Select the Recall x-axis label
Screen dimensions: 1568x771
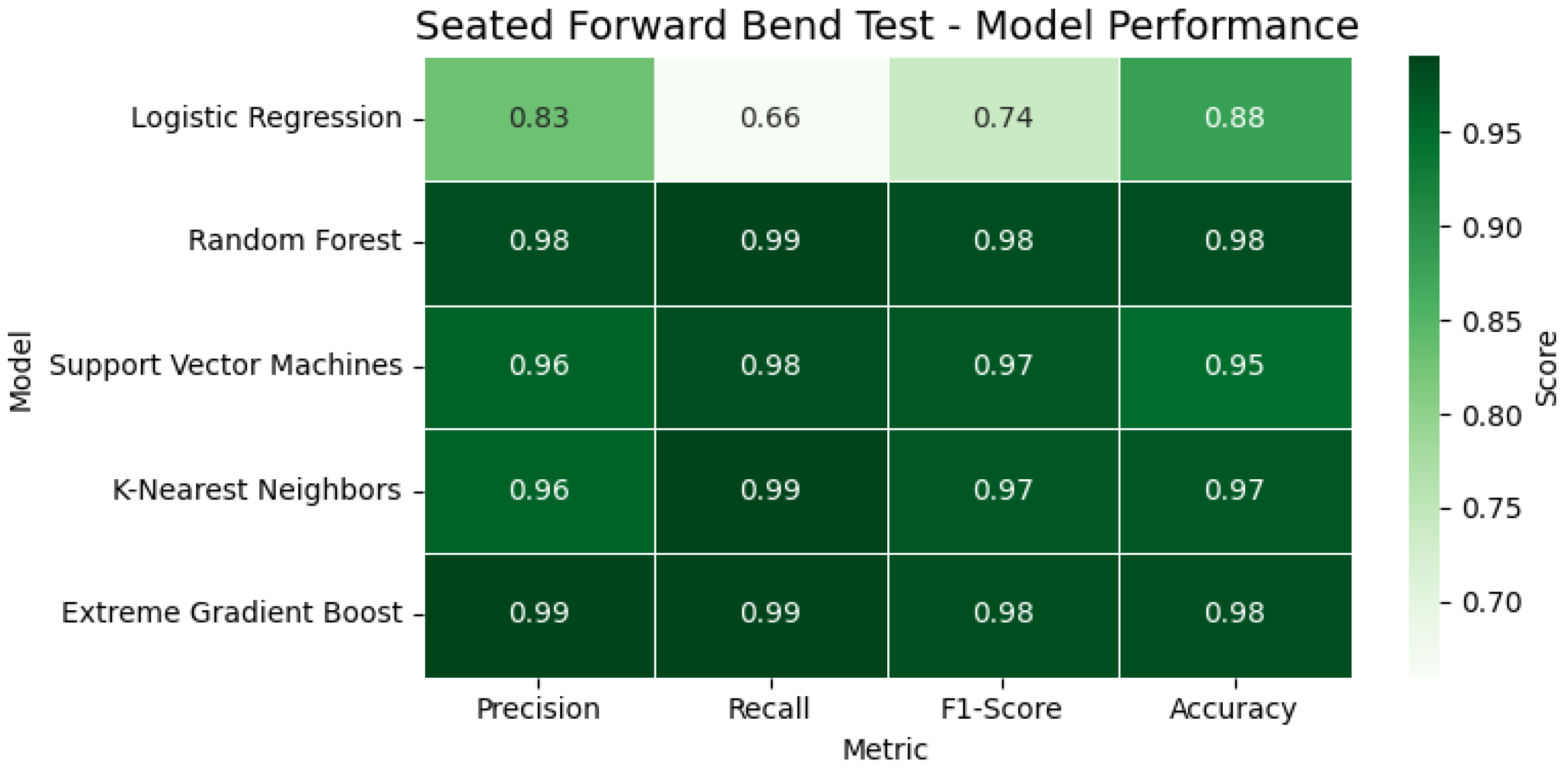pyautogui.click(x=769, y=709)
